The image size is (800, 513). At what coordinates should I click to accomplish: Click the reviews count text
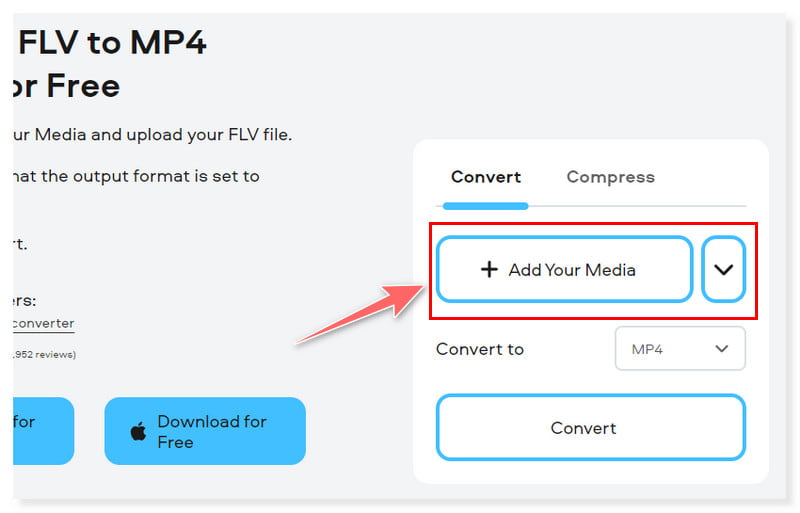tap(46, 354)
